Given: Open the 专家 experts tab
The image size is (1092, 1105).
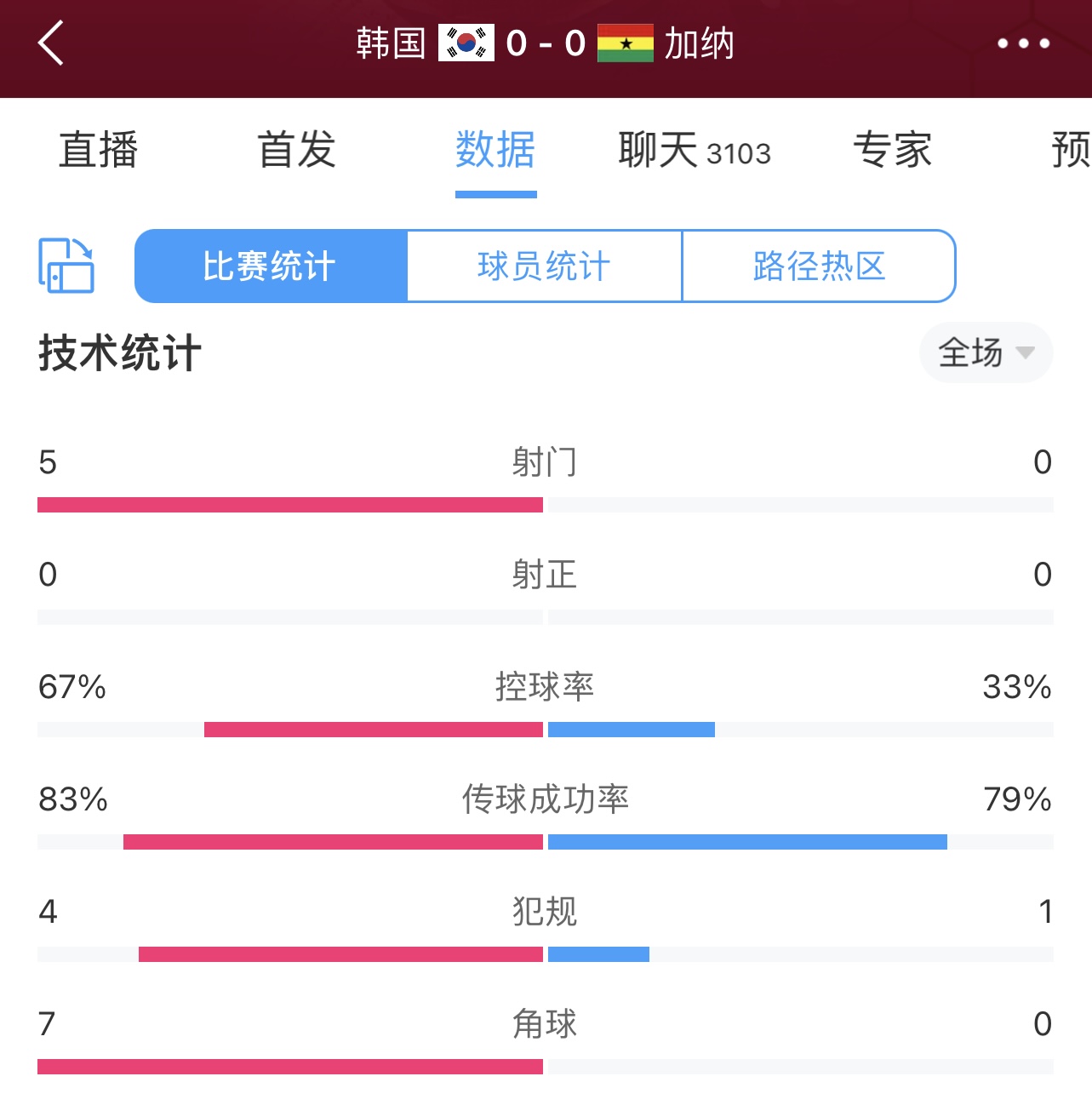Looking at the screenshot, I should pos(893,150).
